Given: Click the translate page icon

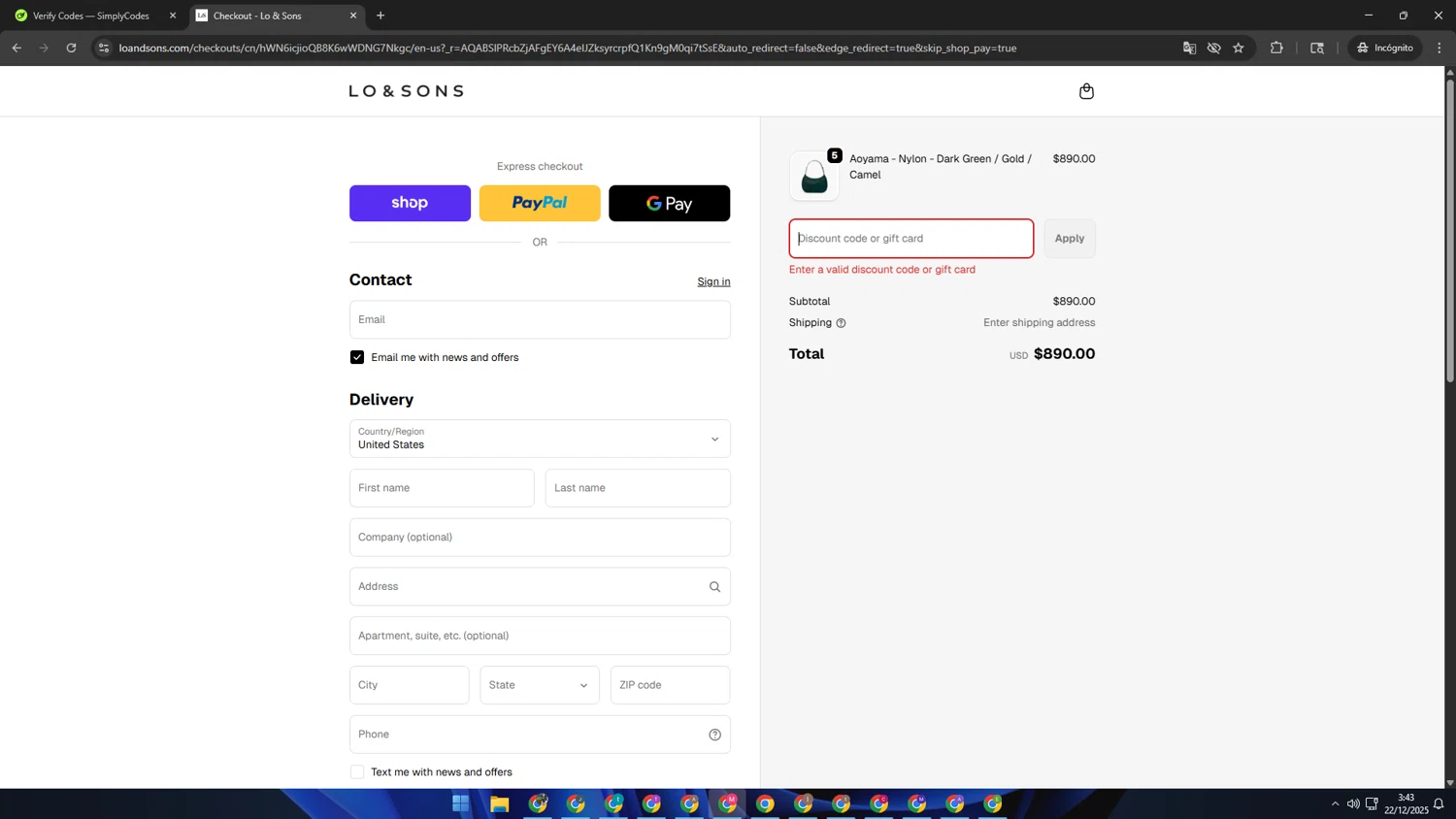Looking at the screenshot, I should tap(1189, 48).
